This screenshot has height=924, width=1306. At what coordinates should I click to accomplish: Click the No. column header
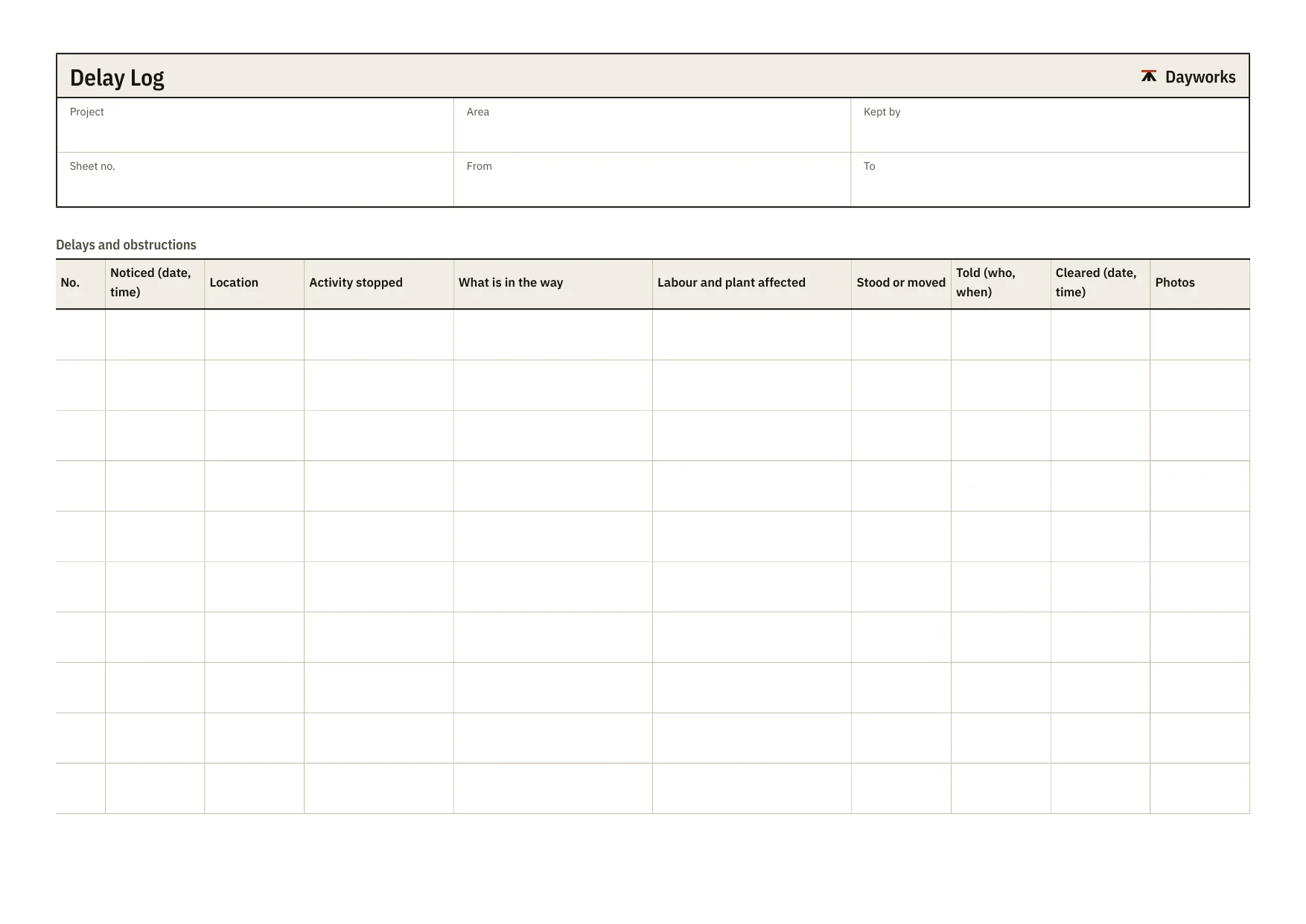tap(80, 283)
